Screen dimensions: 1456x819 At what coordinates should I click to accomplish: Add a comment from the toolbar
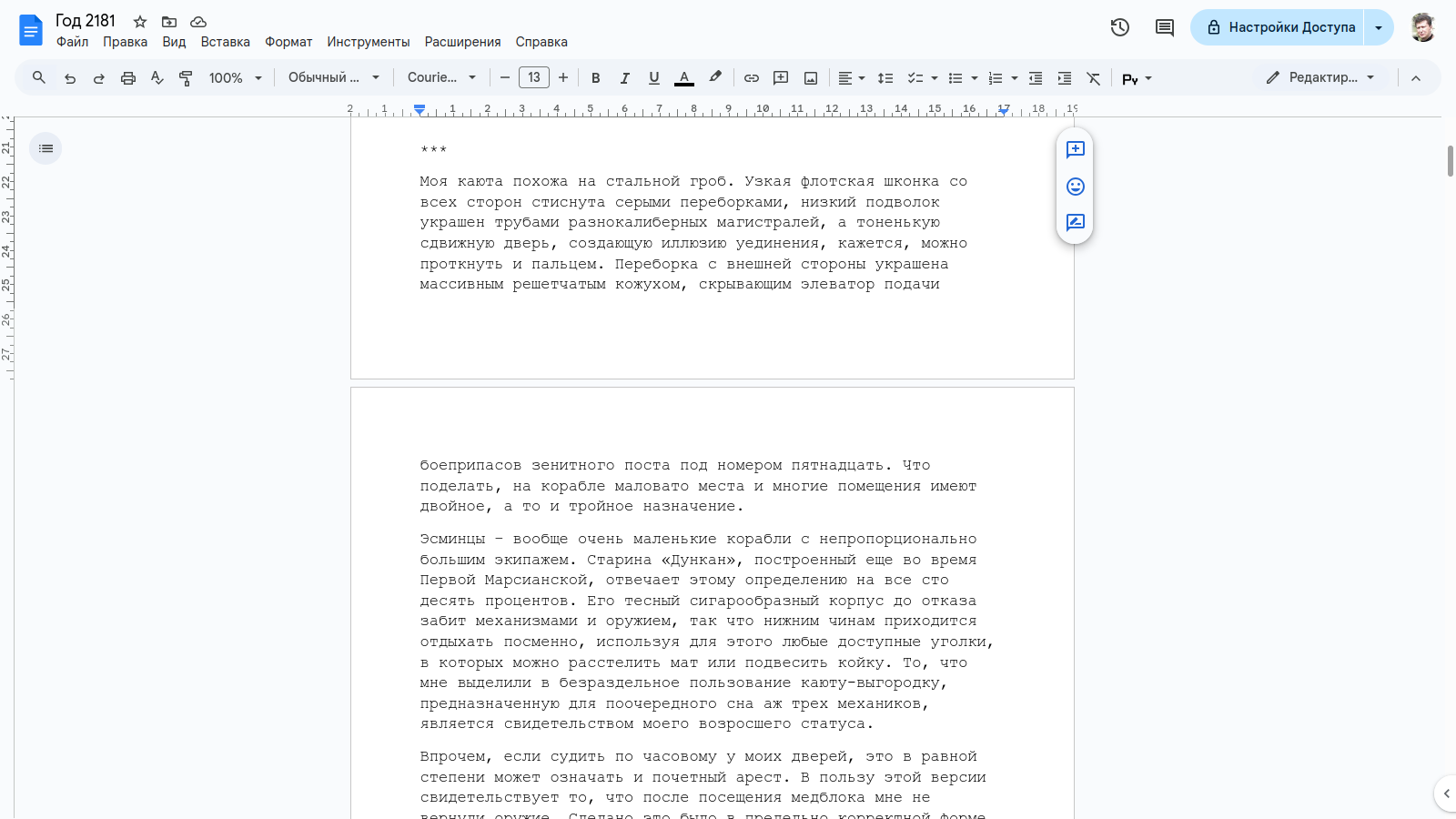click(x=781, y=78)
